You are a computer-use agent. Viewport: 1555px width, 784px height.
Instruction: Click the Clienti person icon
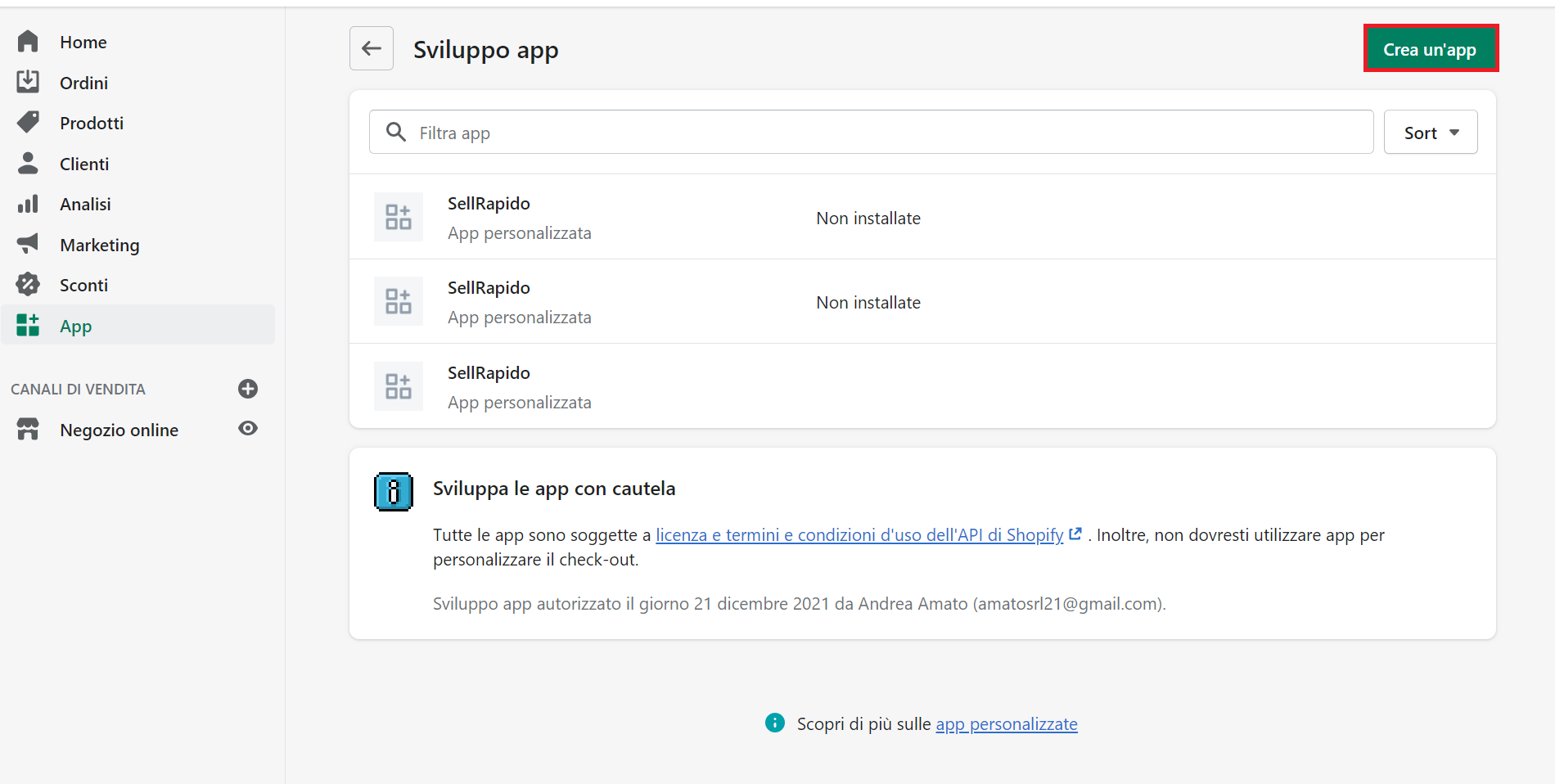28,163
